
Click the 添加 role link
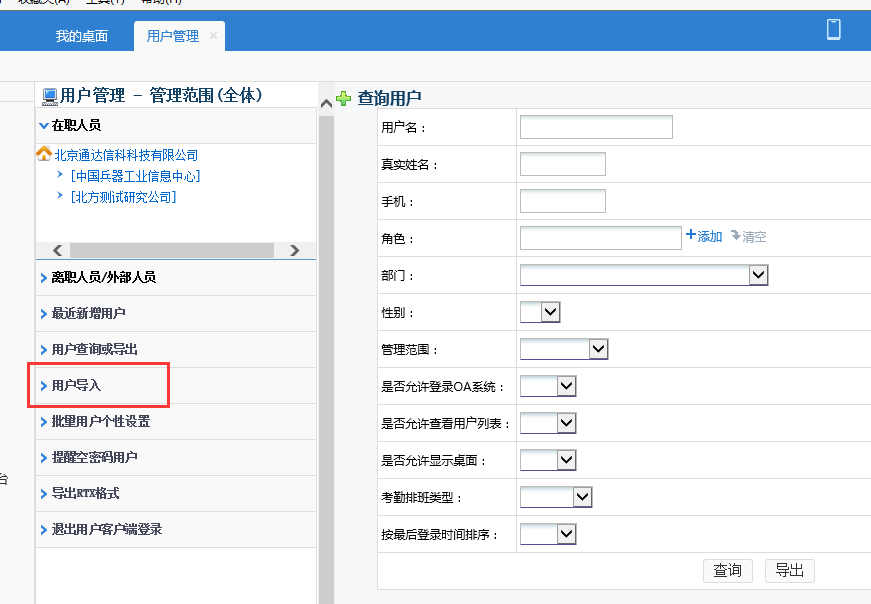click(704, 237)
